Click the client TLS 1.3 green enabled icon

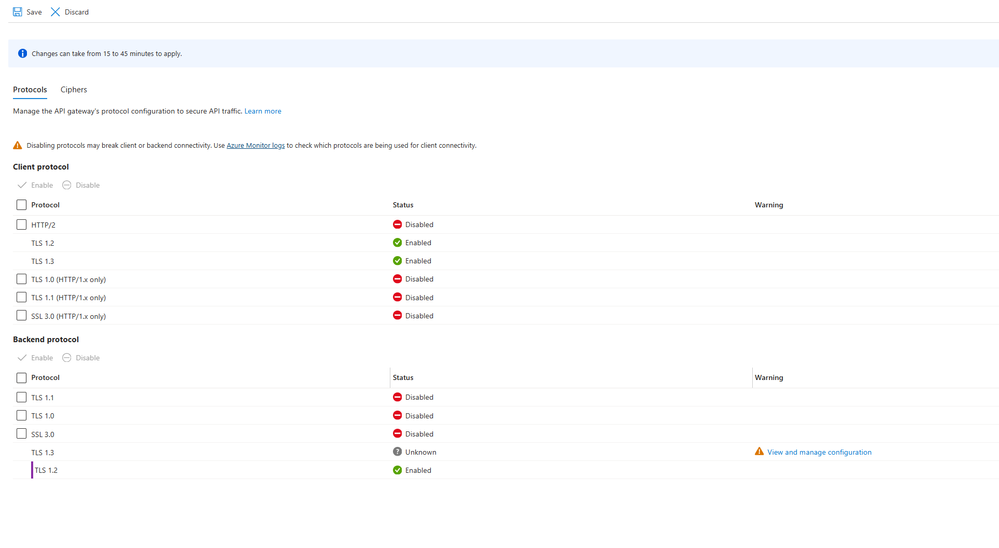(x=397, y=261)
